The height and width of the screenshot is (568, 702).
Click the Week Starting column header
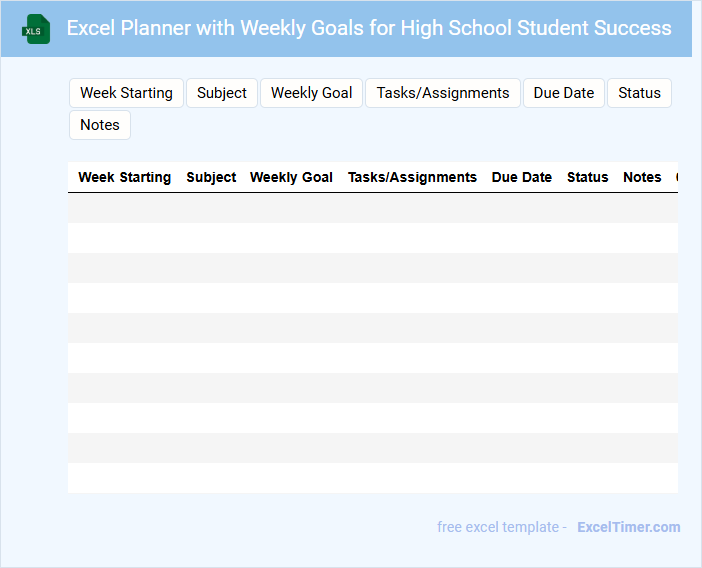[x=125, y=177]
